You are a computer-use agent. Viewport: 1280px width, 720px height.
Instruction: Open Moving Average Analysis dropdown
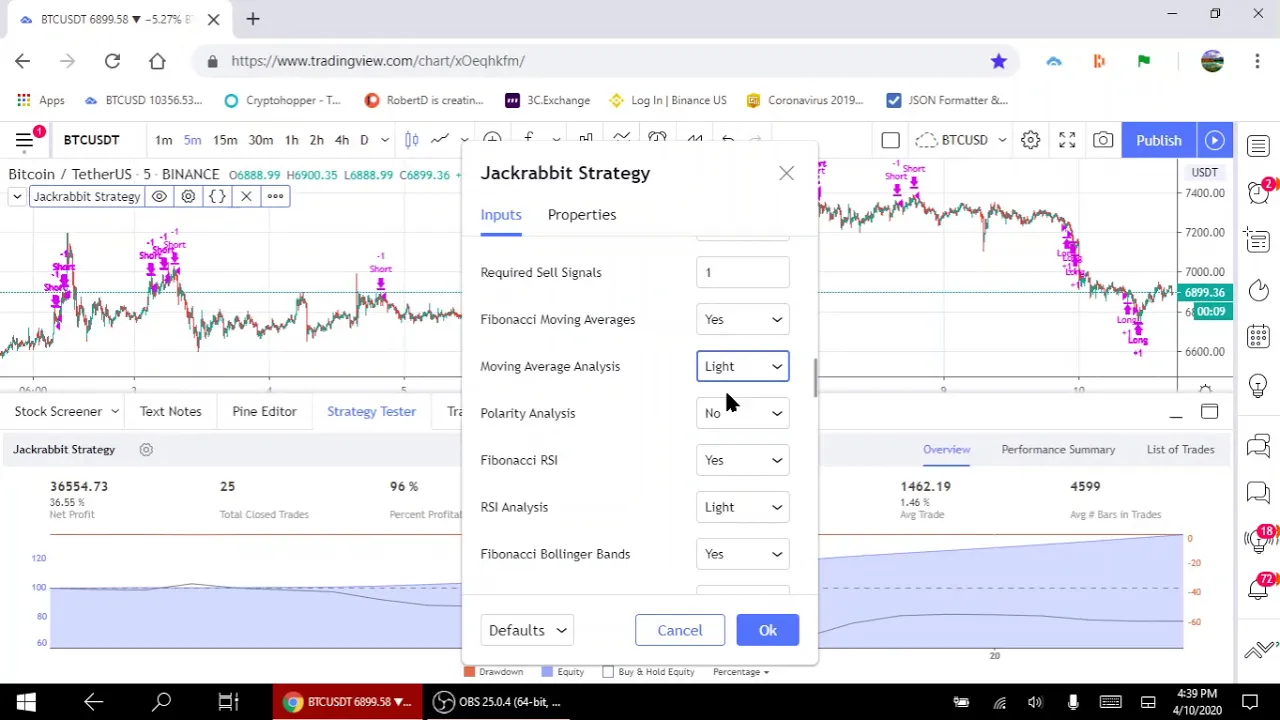click(x=743, y=366)
